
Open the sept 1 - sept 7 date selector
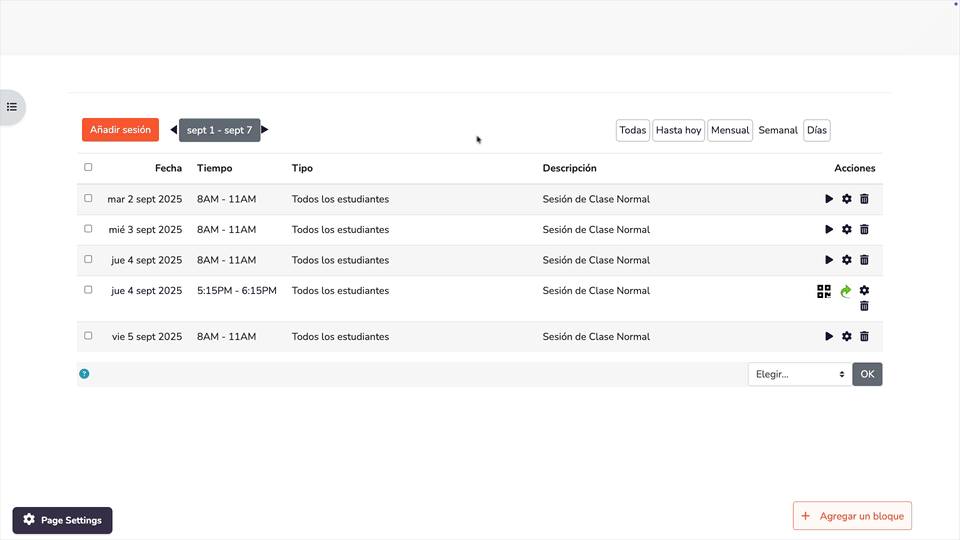point(219,130)
